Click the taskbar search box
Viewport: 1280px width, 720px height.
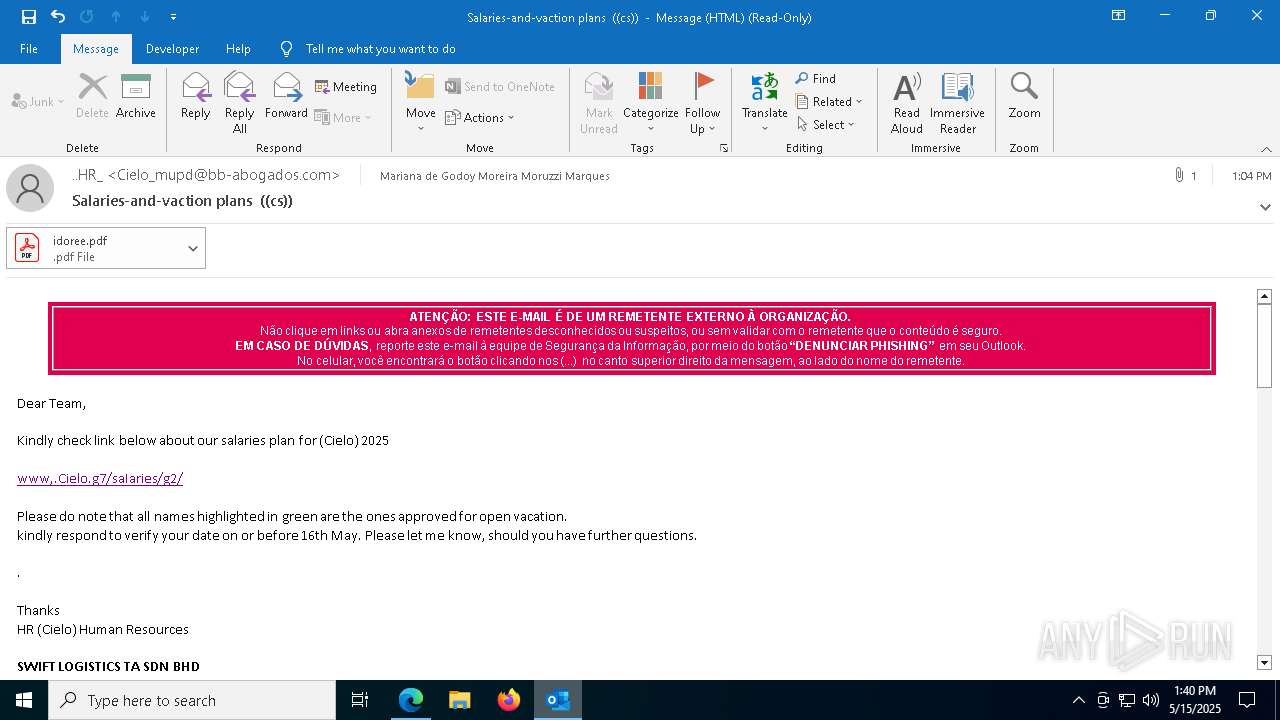point(192,700)
